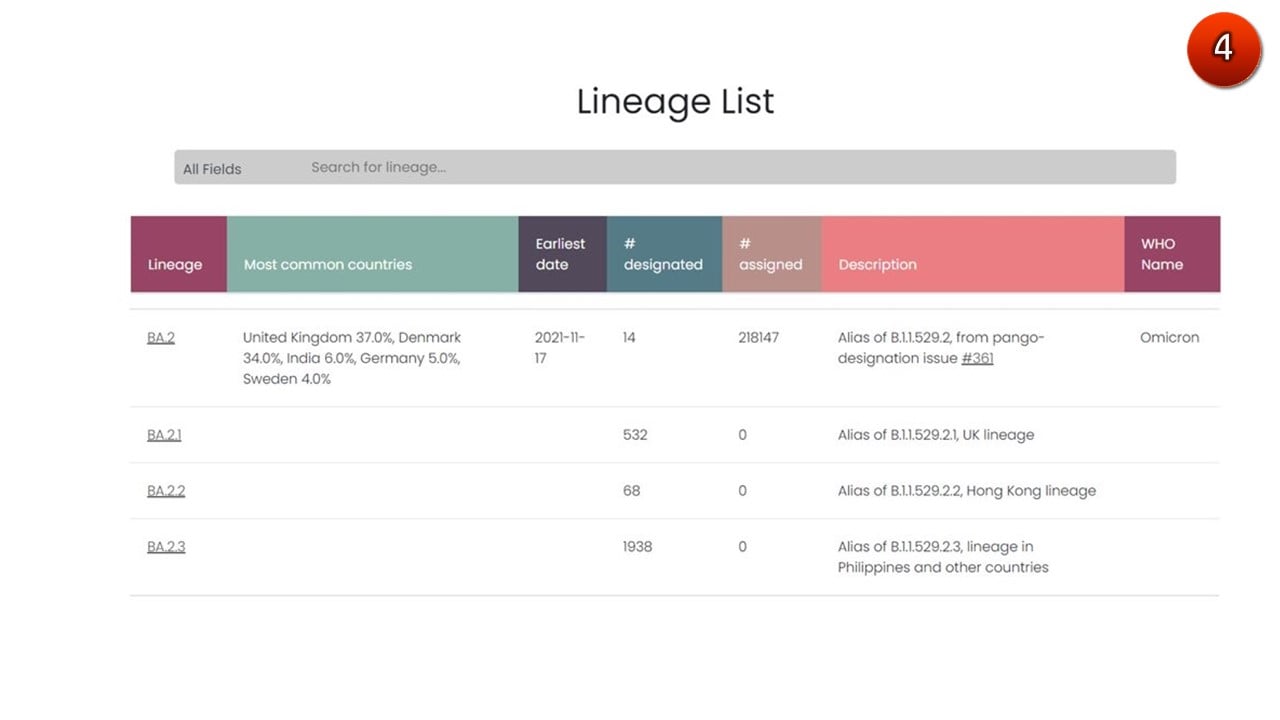Screen dimensions: 1280x720
Task: Open the BA.2.2 lineage link
Action: click(166, 491)
